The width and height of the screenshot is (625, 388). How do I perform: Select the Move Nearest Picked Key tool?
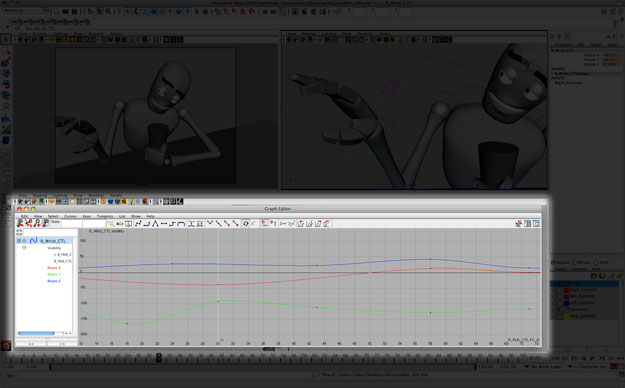20,224
